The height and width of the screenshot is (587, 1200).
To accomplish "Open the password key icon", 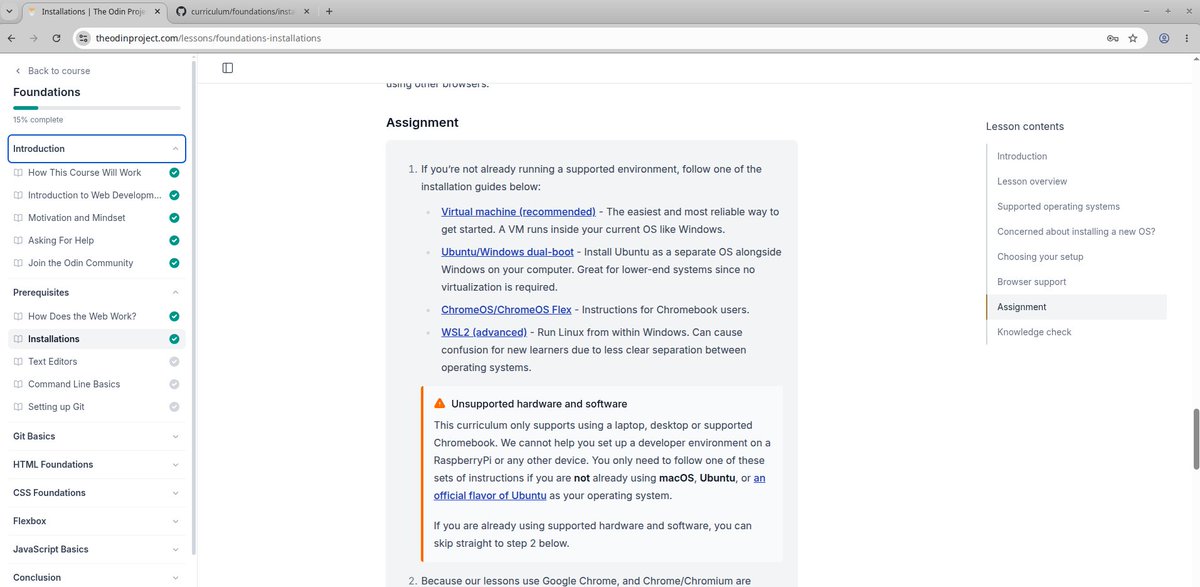I will (x=1112, y=38).
